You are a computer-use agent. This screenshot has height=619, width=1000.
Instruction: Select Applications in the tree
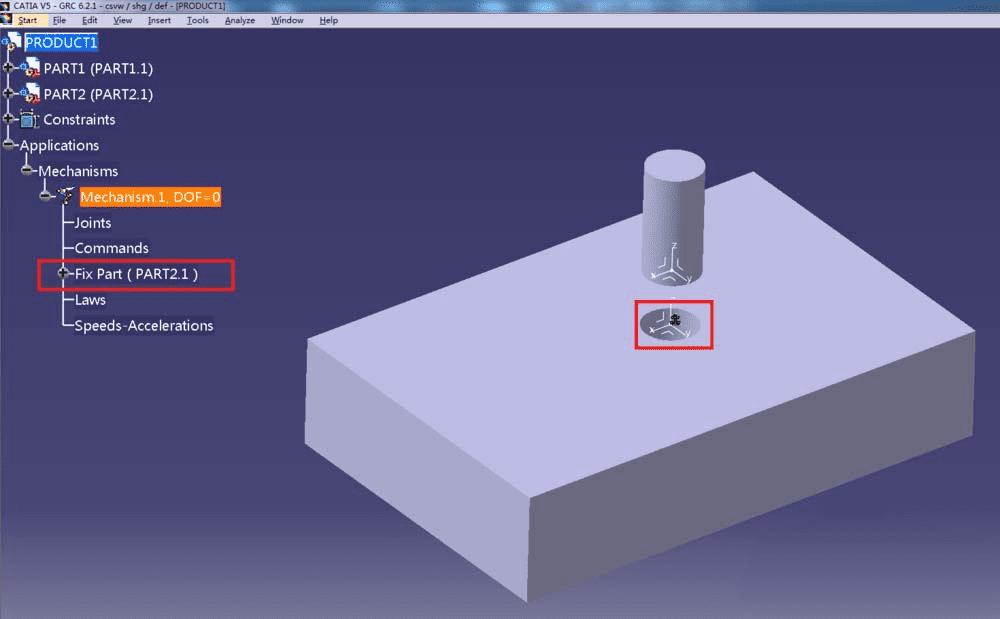pos(59,145)
